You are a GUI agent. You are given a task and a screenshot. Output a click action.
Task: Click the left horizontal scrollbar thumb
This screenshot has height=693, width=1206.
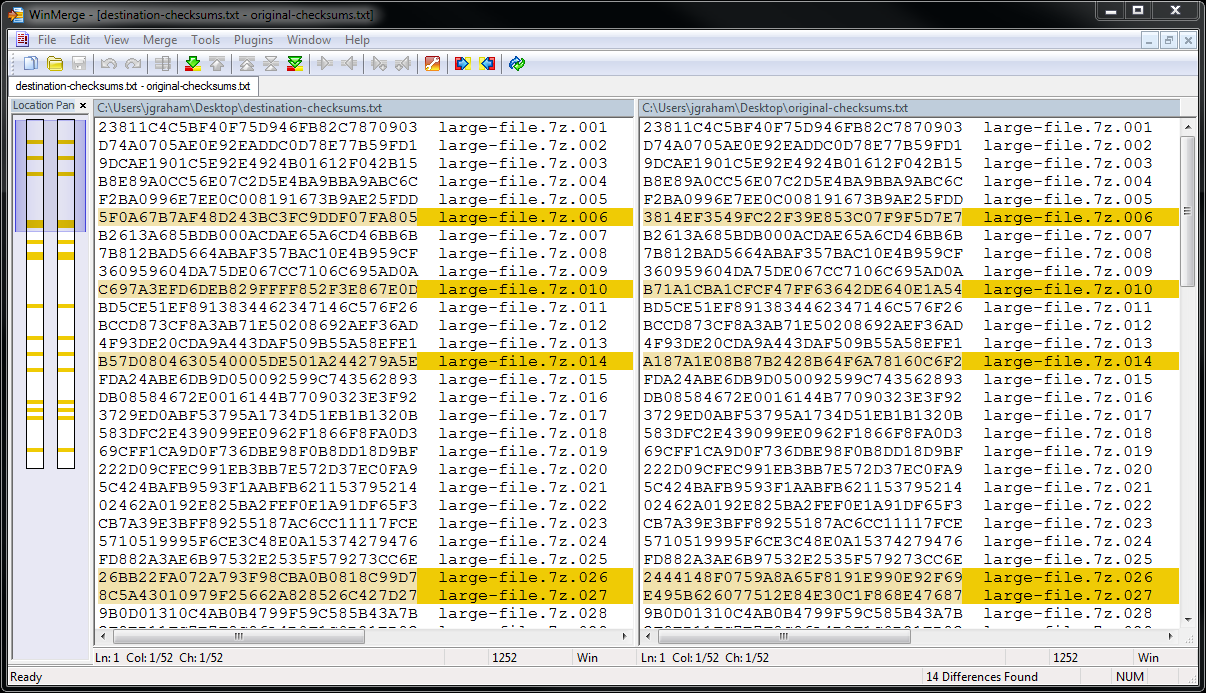[238, 636]
